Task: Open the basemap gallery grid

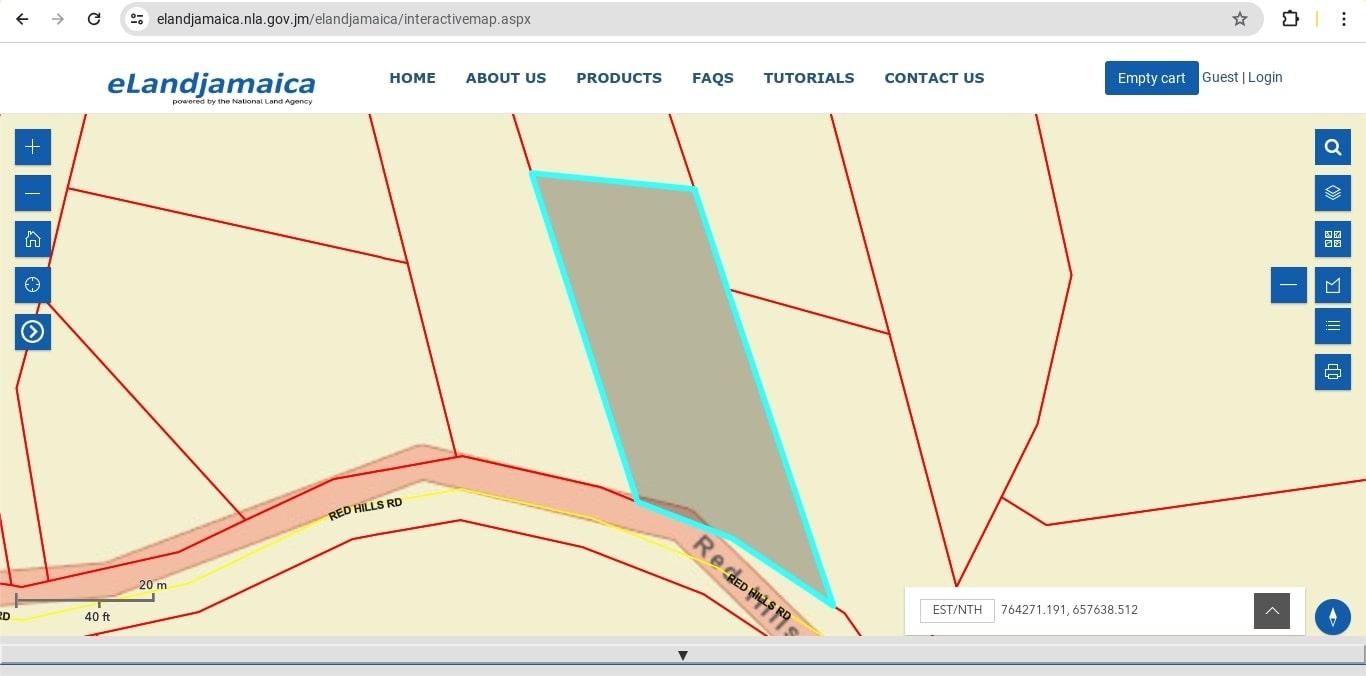Action: (x=1332, y=239)
